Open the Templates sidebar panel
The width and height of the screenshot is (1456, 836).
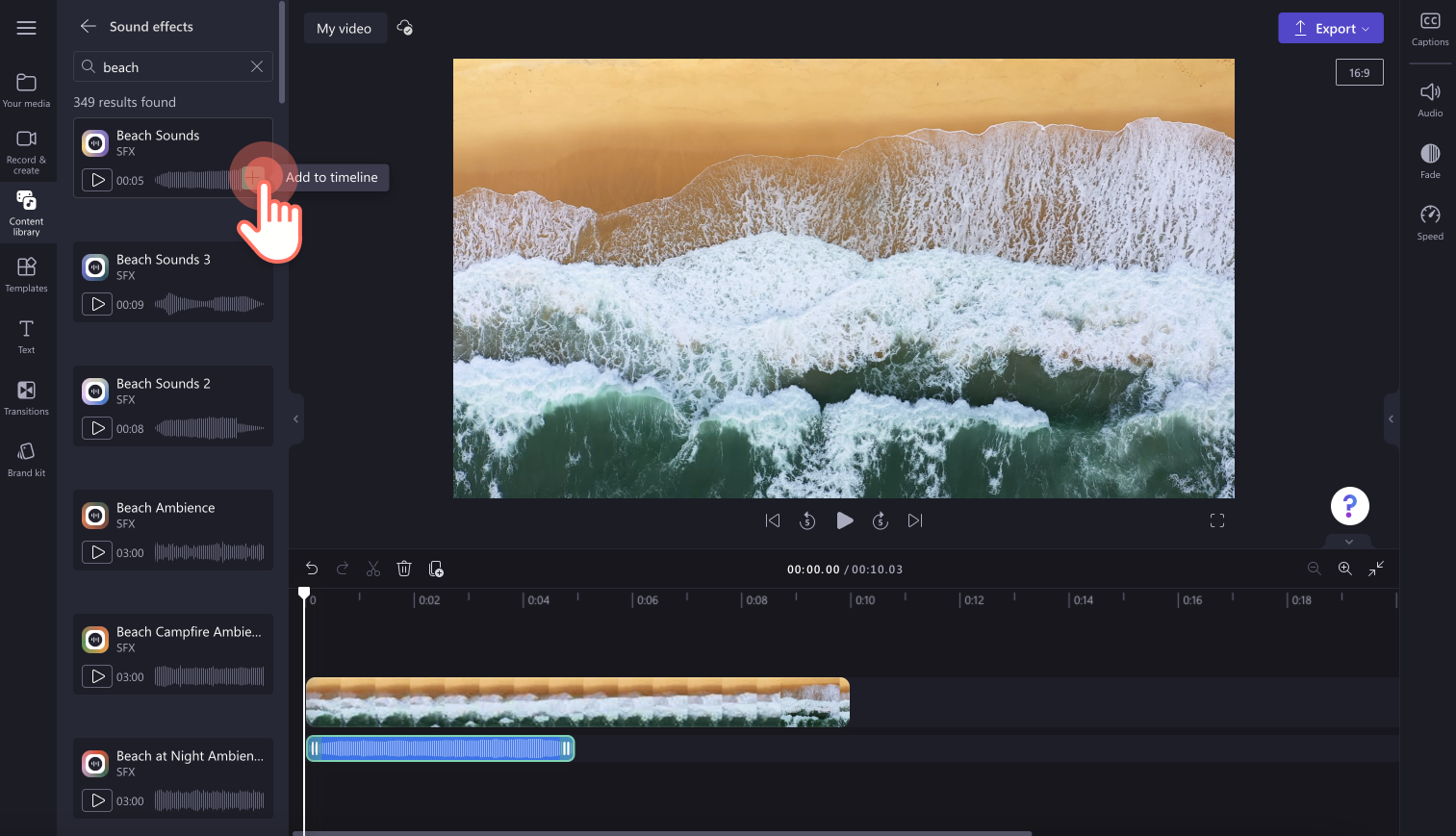26,274
